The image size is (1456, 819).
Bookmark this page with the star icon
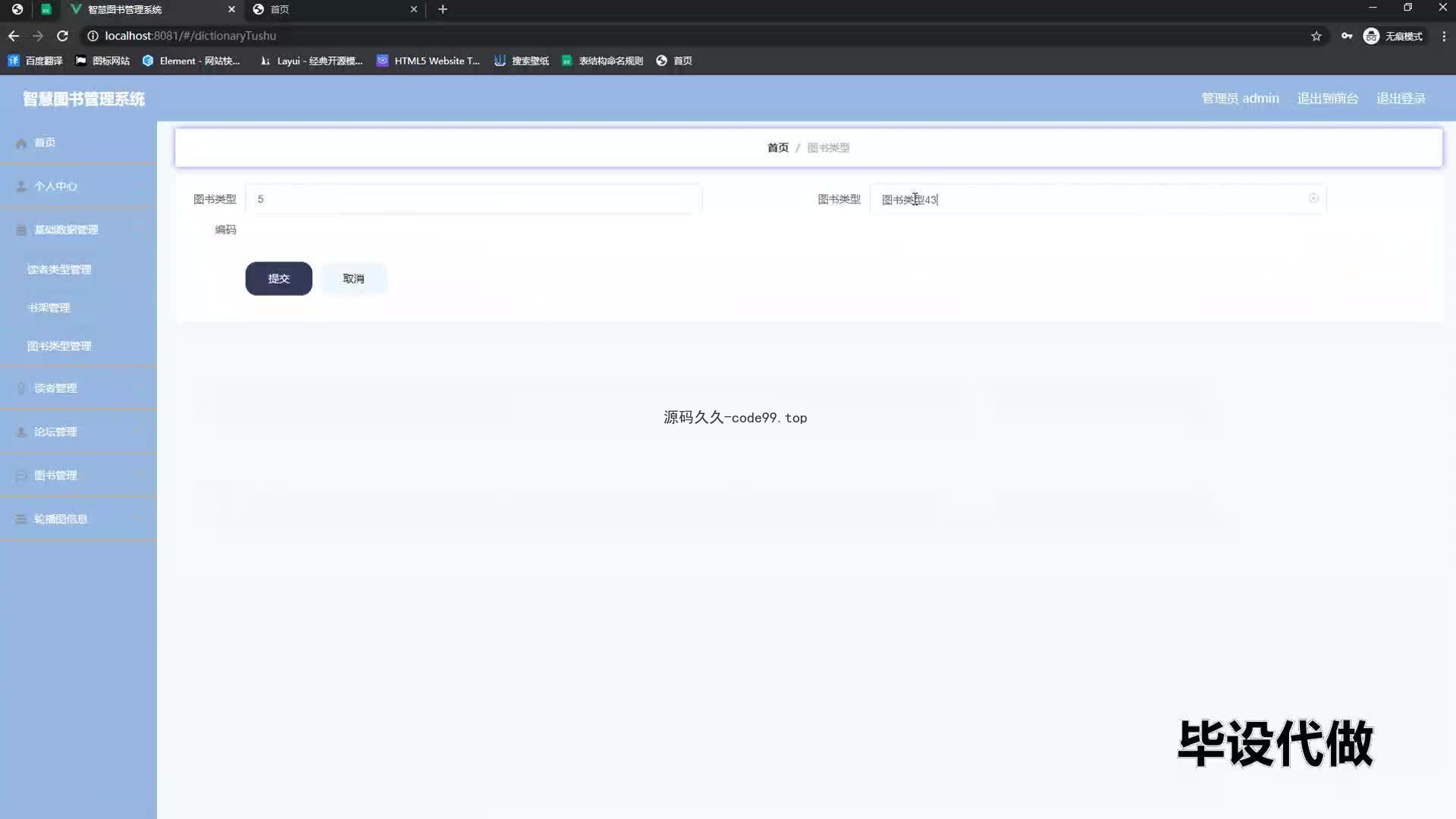point(1316,36)
